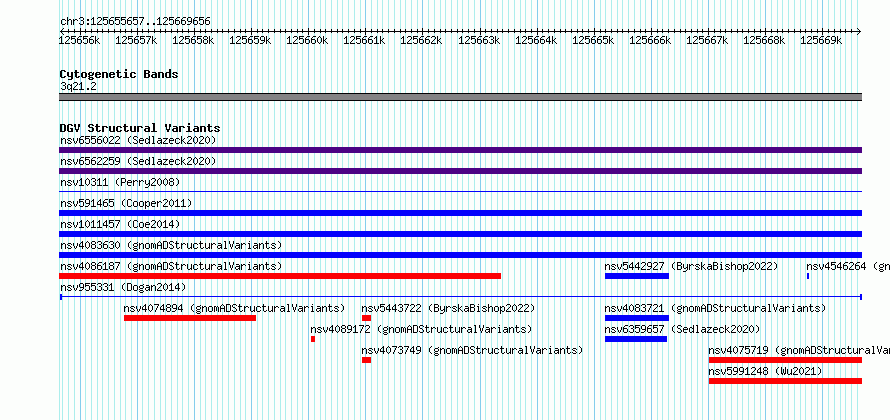890x420 pixels.
Task: Click the blue bar under nsv4083630
Action: point(460,255)
